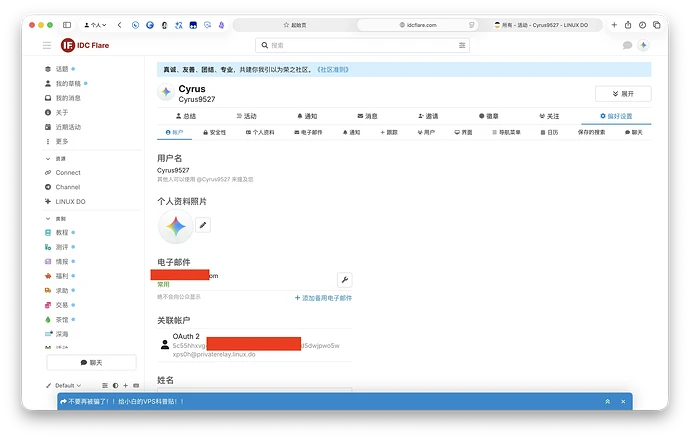The height and width of the screenshot is (438, 690).
Task: Show Safari tab overview icon
Action: [657, 25]
